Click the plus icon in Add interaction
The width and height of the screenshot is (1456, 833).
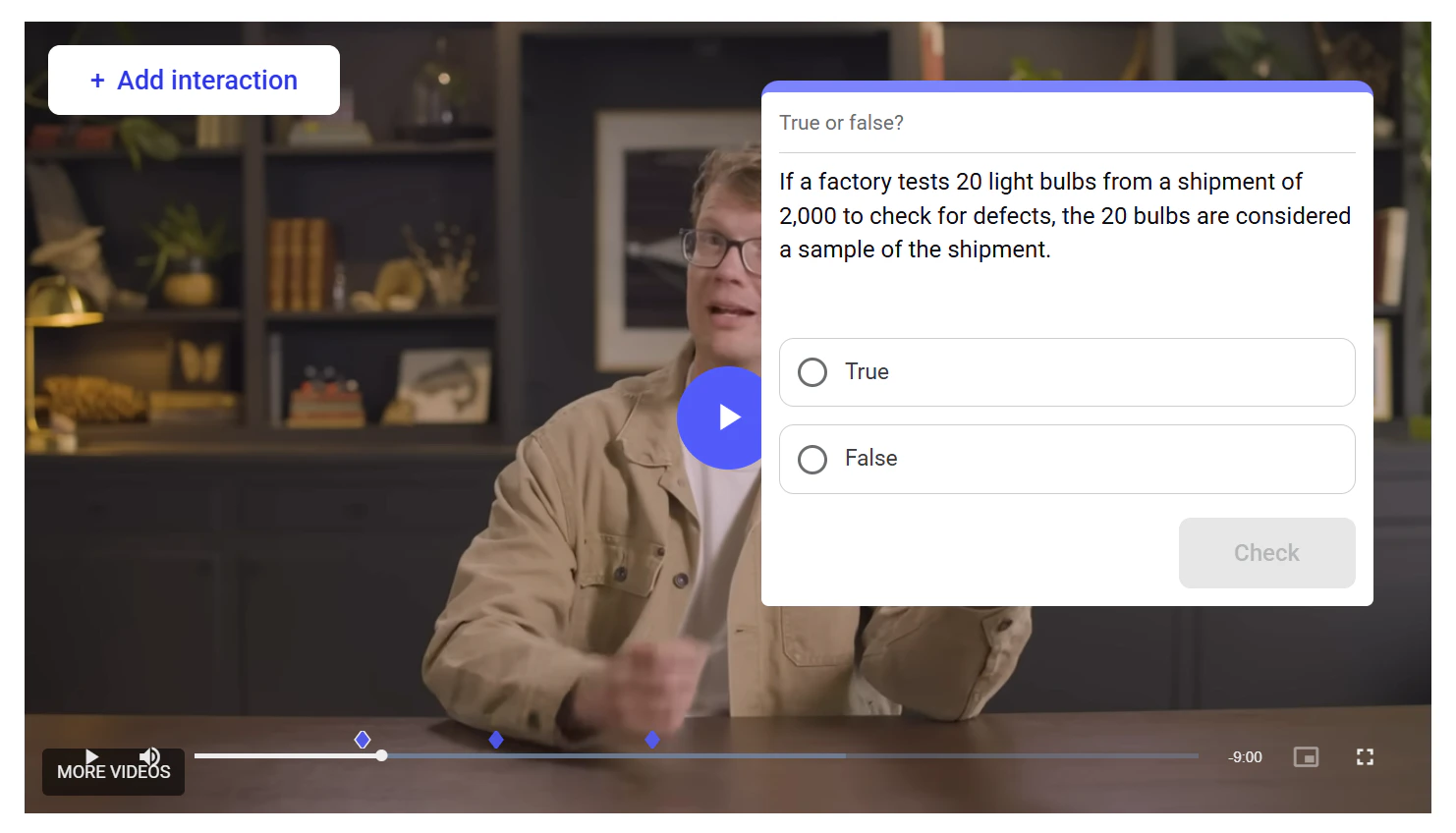pyautogui.click(x=97, y=81)
